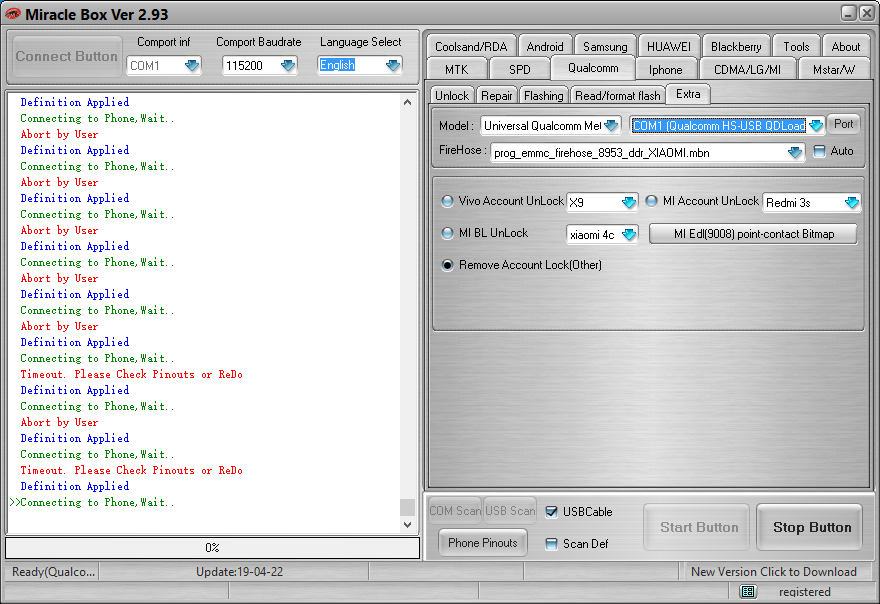This screenshot has height=604, width=880.
Task: Click New Version Click to Download
Action: coord(773,572)
